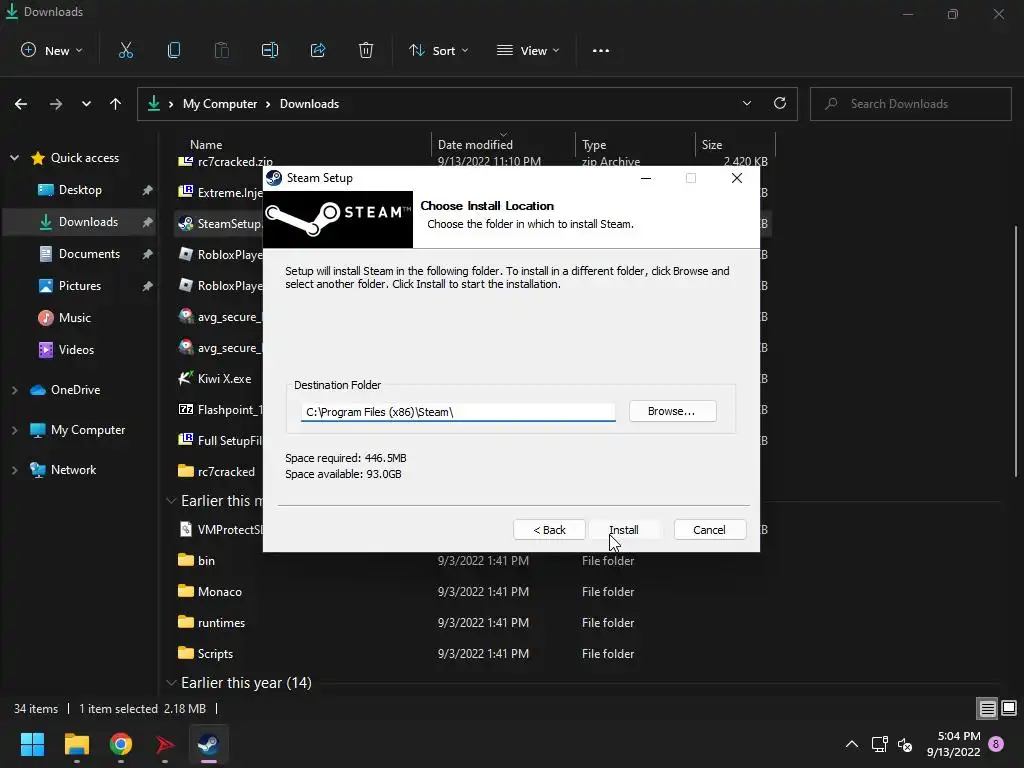Select the Extreme.Inje file row
1024x768 pixels.
click(x=219, y=193)
